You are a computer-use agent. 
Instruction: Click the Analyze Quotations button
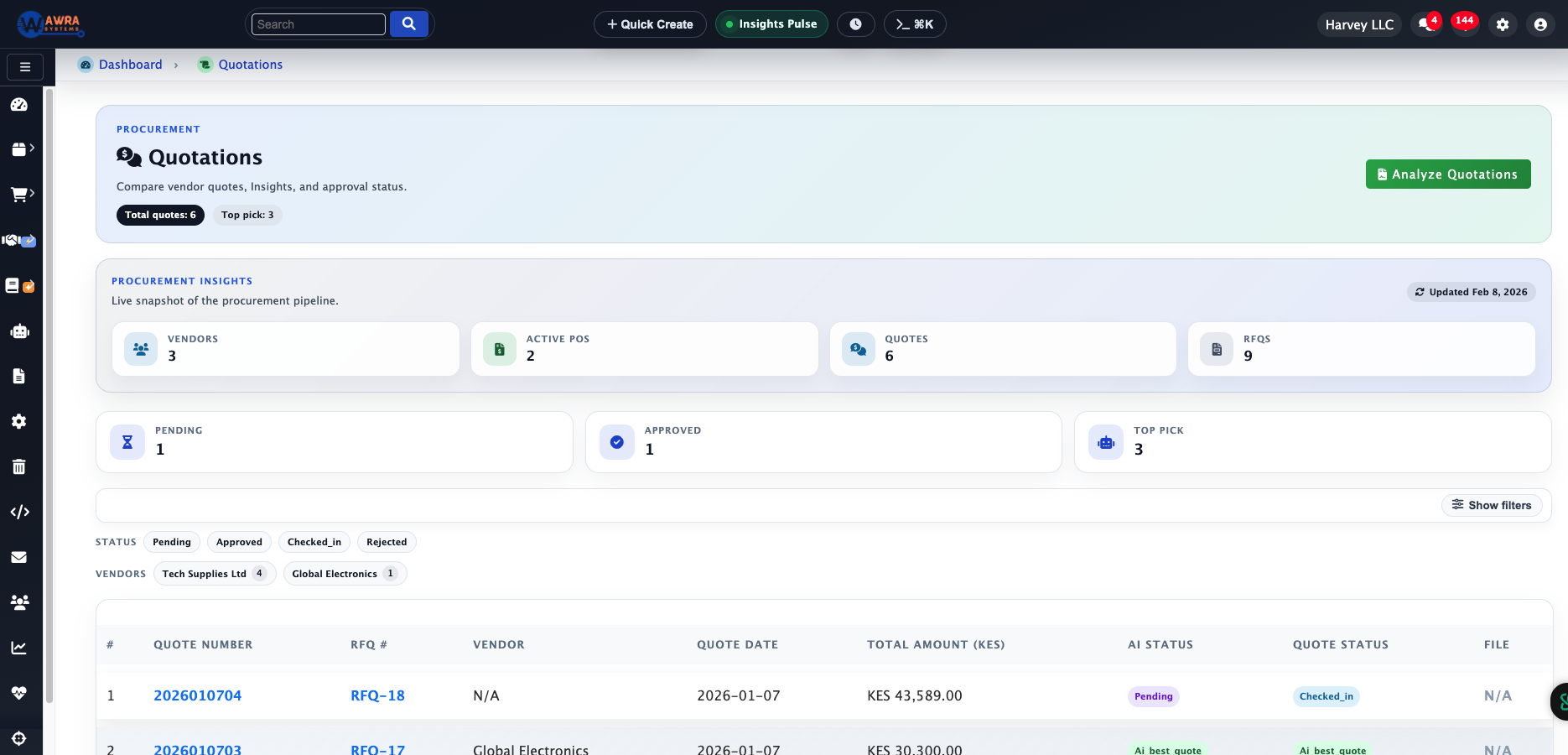click(x=1448, y=174)
